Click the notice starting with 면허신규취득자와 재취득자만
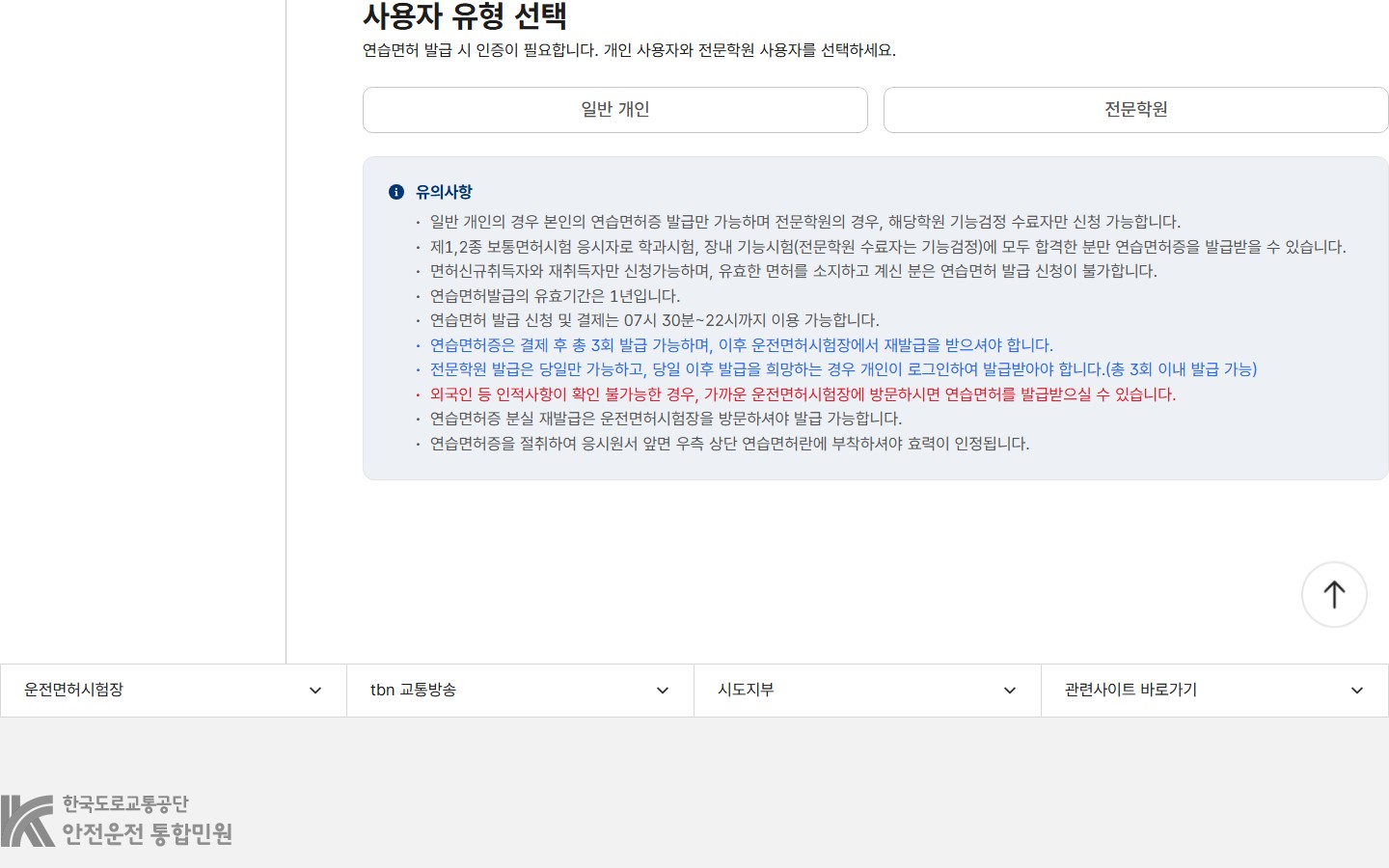1389x868 pixels. [793, 271]
